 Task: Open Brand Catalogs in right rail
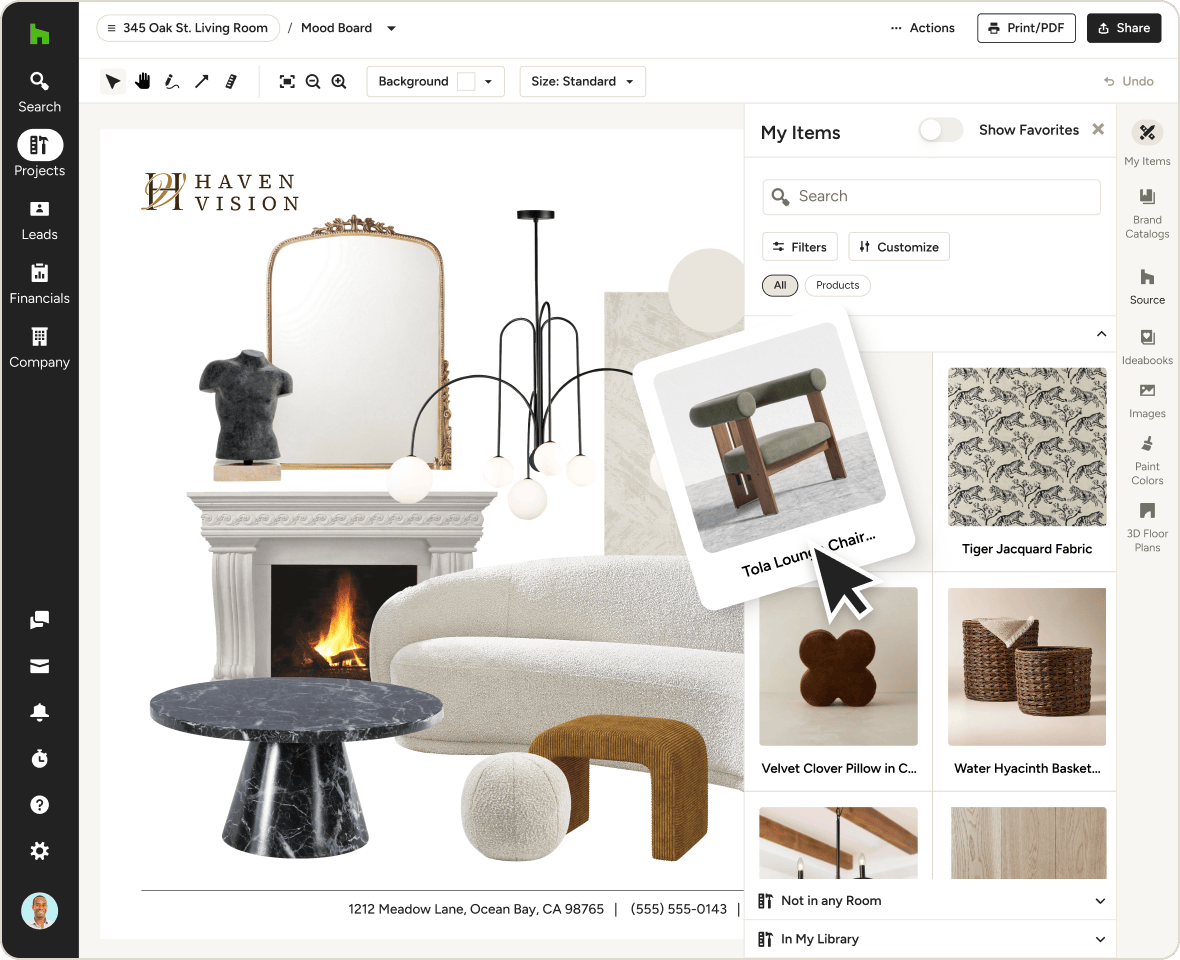coord(1147,213)
